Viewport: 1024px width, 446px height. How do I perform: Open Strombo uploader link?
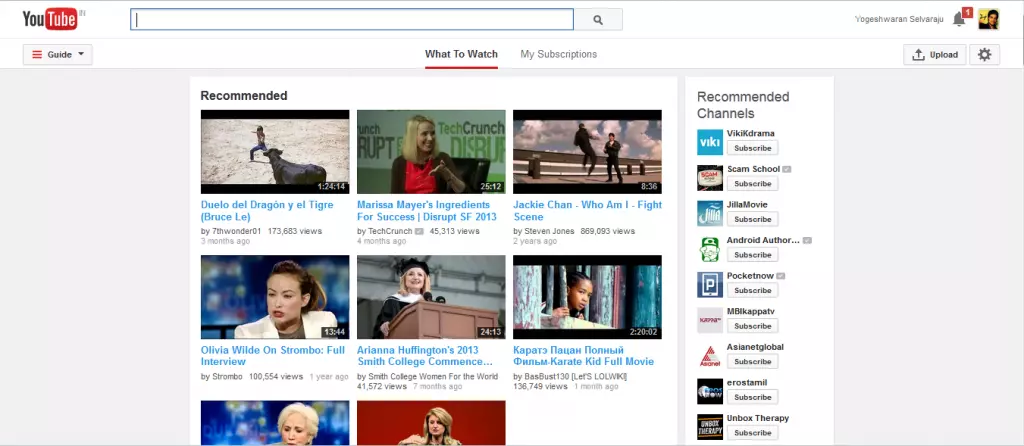click(x=227, y=377)
